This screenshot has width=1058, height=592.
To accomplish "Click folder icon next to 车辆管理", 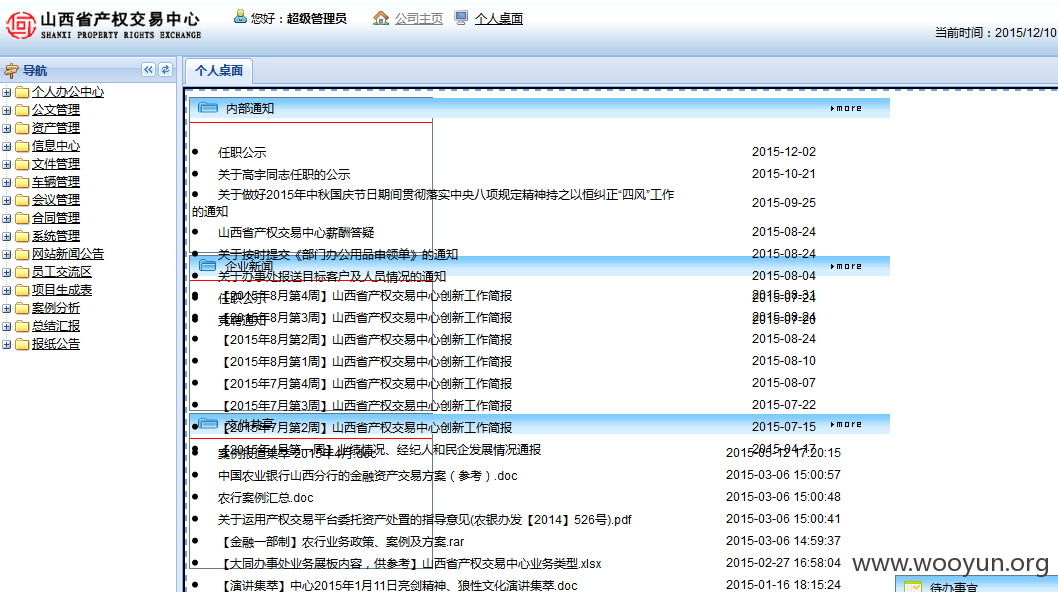I will point(22,182).
